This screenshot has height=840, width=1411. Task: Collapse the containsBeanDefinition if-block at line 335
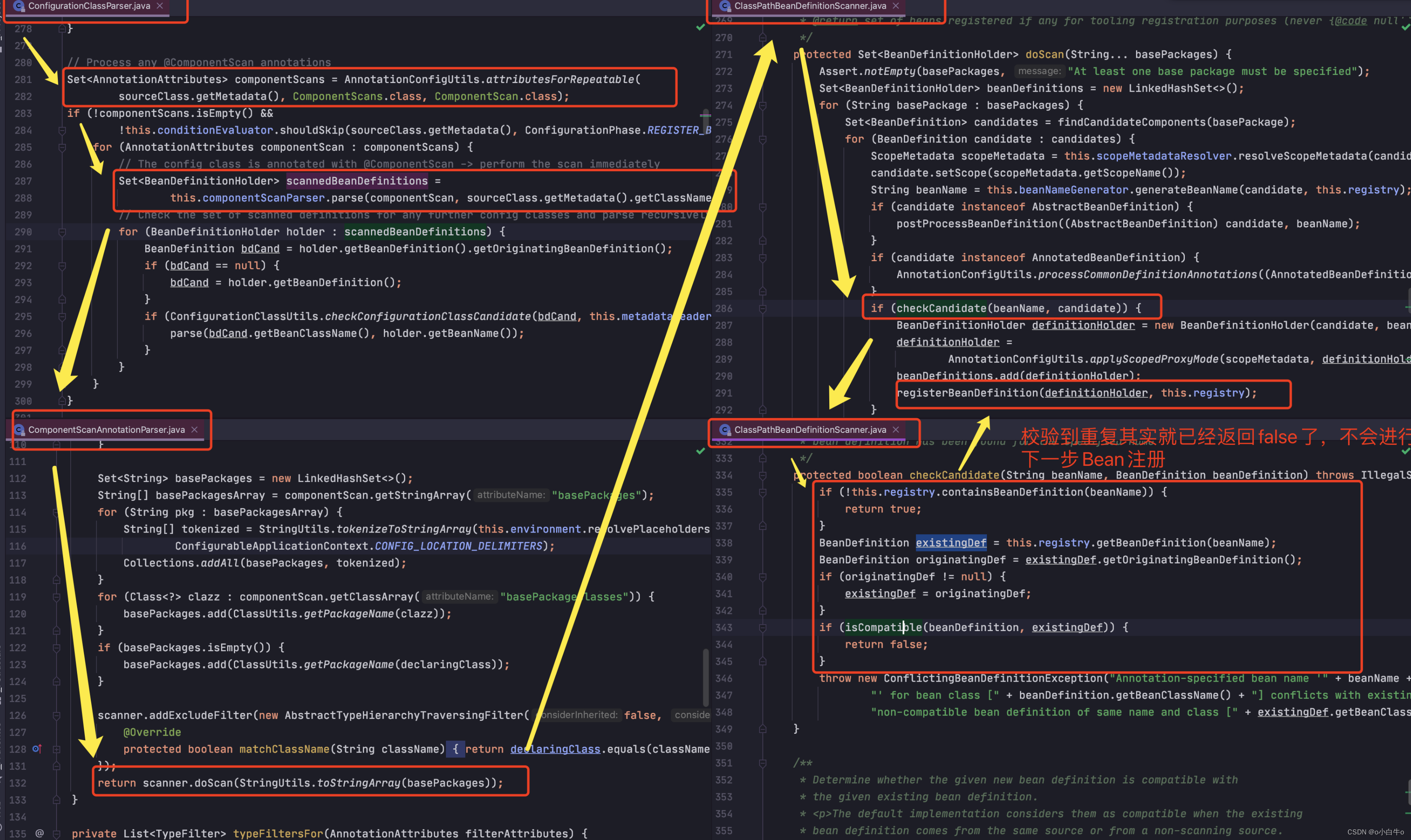click(763, 492)
